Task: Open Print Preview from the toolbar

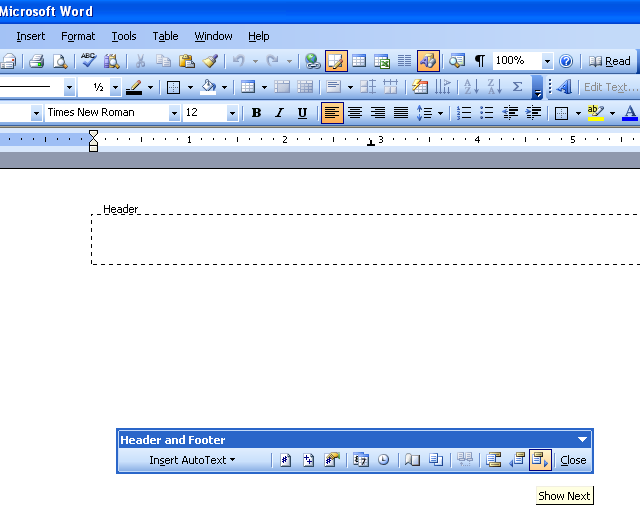Action: [60, 61]
